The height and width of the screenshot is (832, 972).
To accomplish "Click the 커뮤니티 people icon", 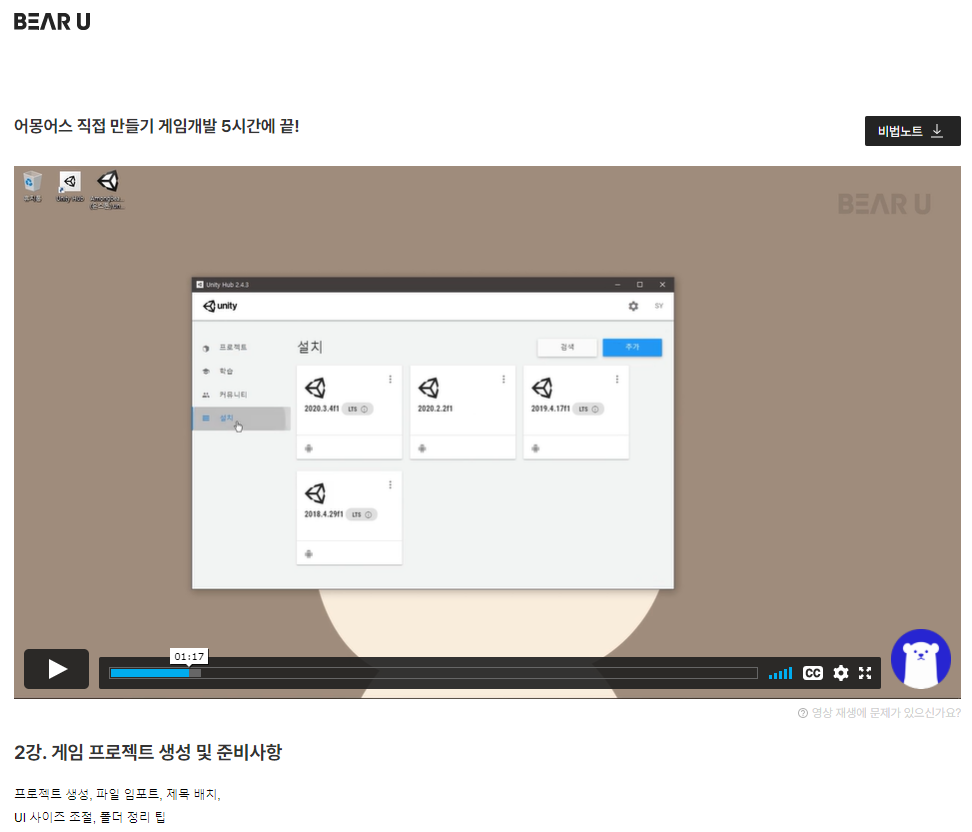I will click(206, 395).
